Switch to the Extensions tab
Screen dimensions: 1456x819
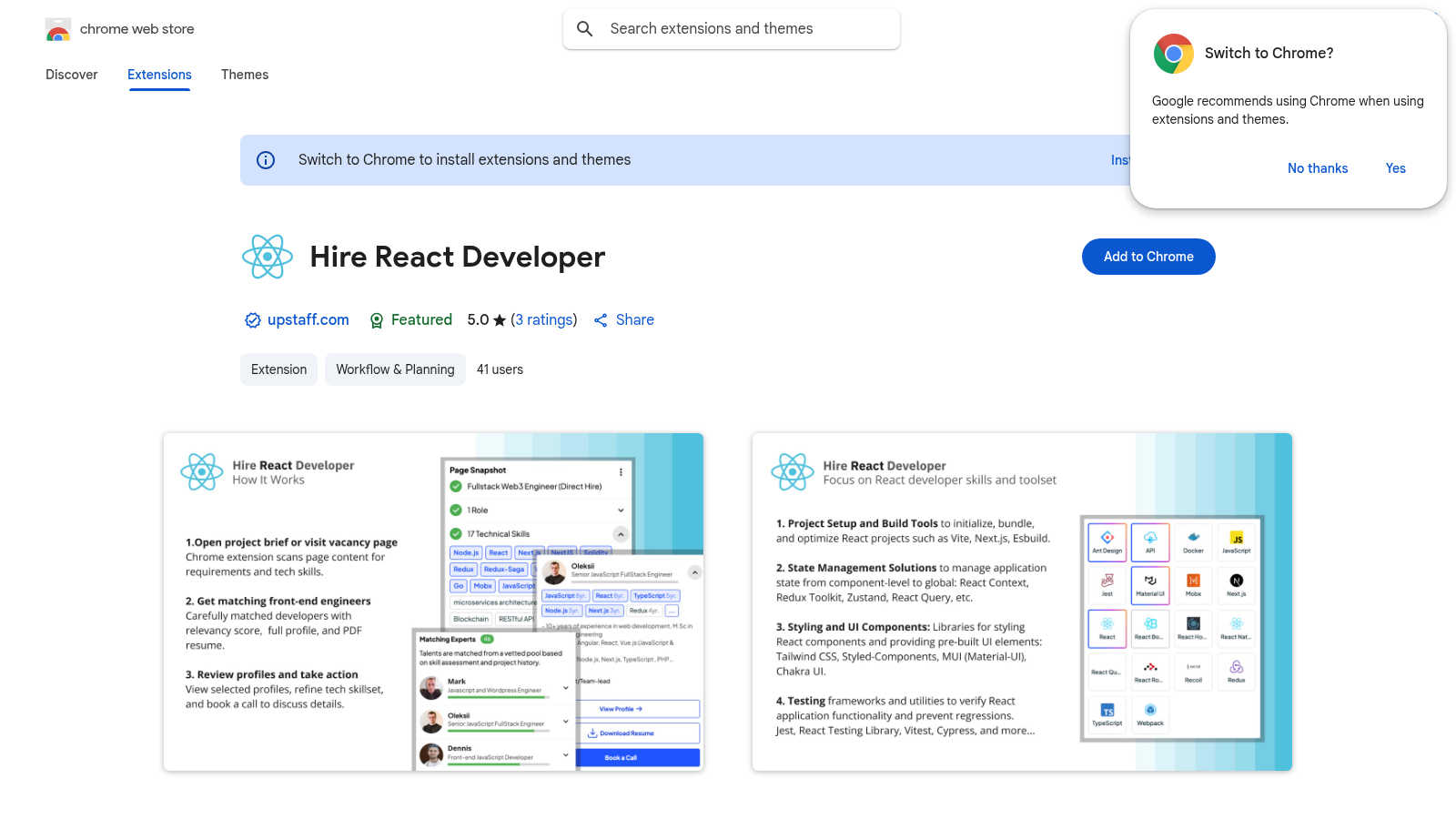(x=159, y=75)
